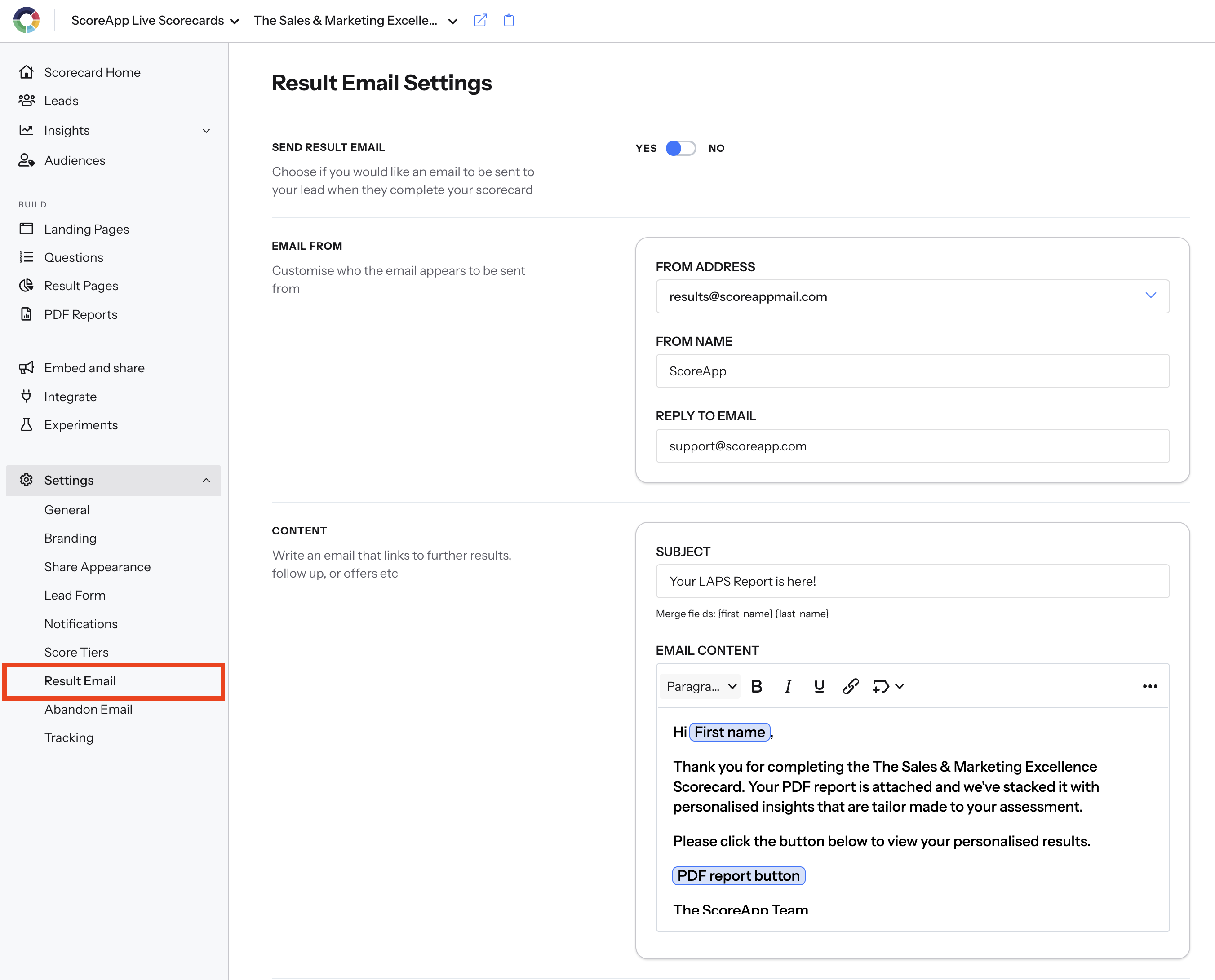Click the Settings gear icon
The image size is (1215, 980).
tap(26, 480)
